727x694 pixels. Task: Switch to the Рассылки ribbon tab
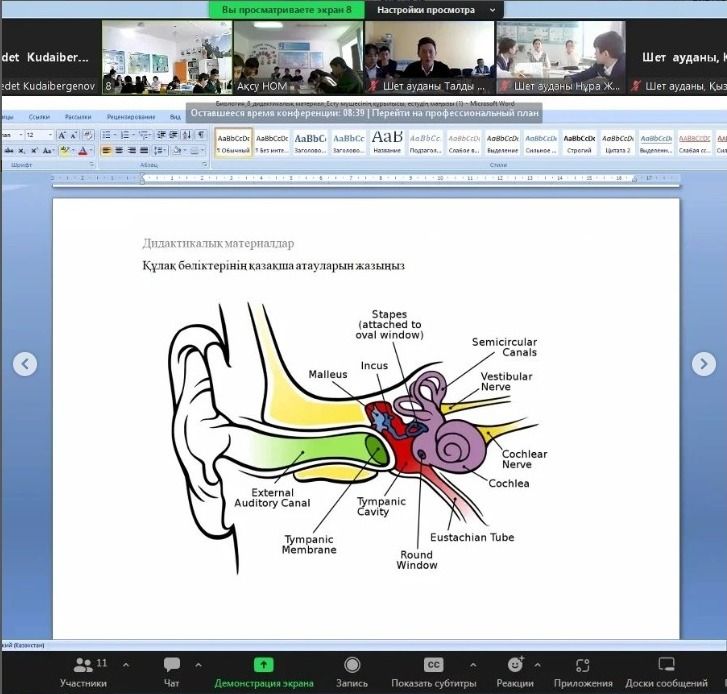click(x=78, y=117)
